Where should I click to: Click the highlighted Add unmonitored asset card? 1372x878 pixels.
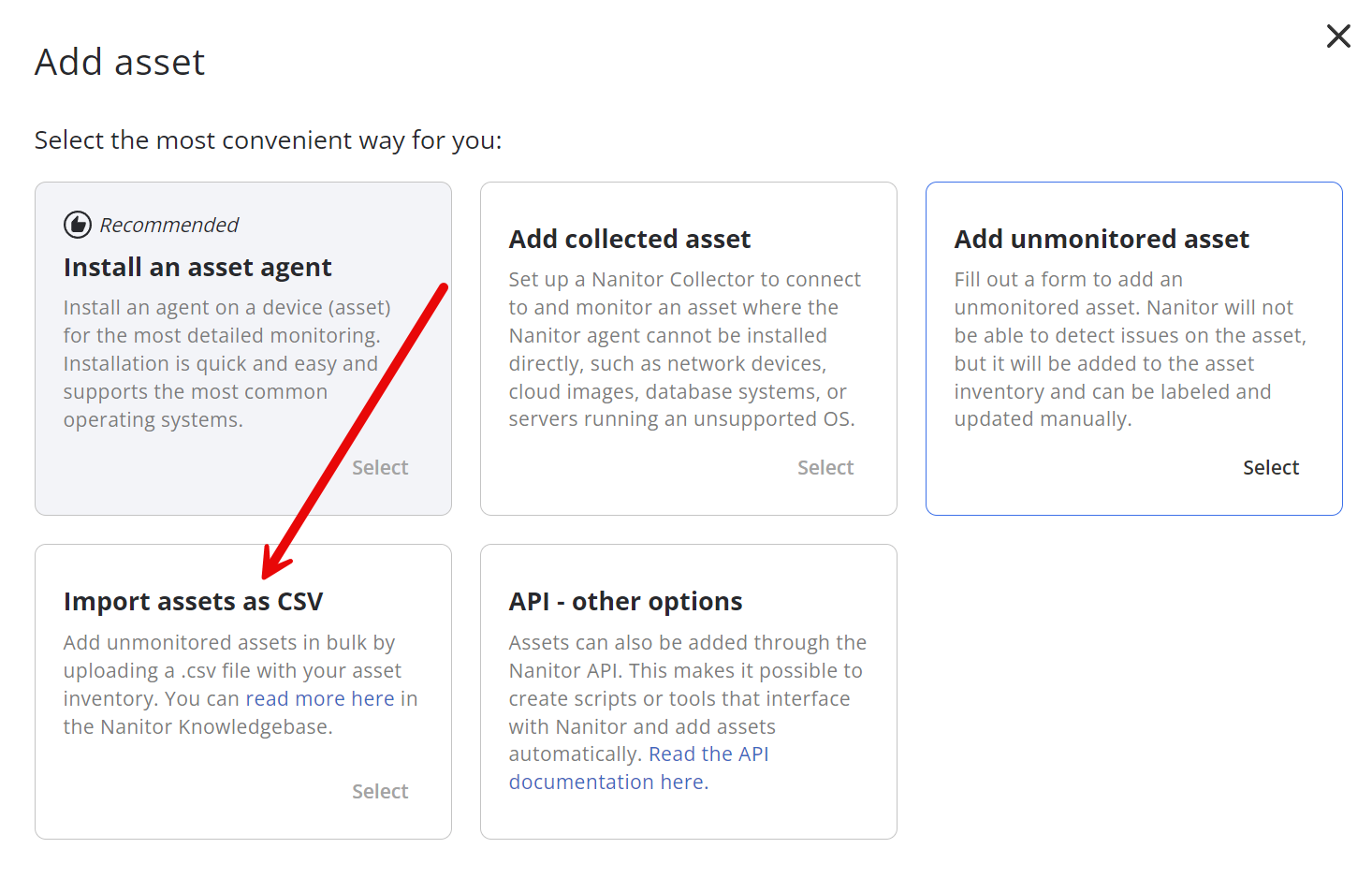[x=1133, y=348]
